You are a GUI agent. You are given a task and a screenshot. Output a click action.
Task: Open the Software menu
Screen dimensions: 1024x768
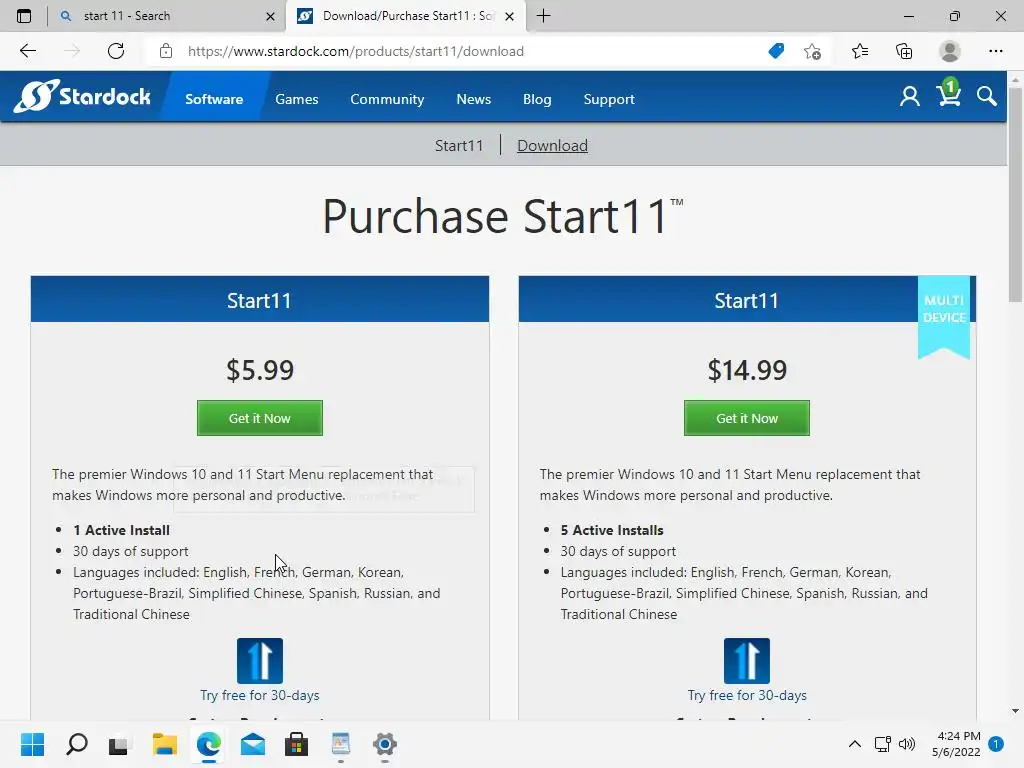(214, 99)
